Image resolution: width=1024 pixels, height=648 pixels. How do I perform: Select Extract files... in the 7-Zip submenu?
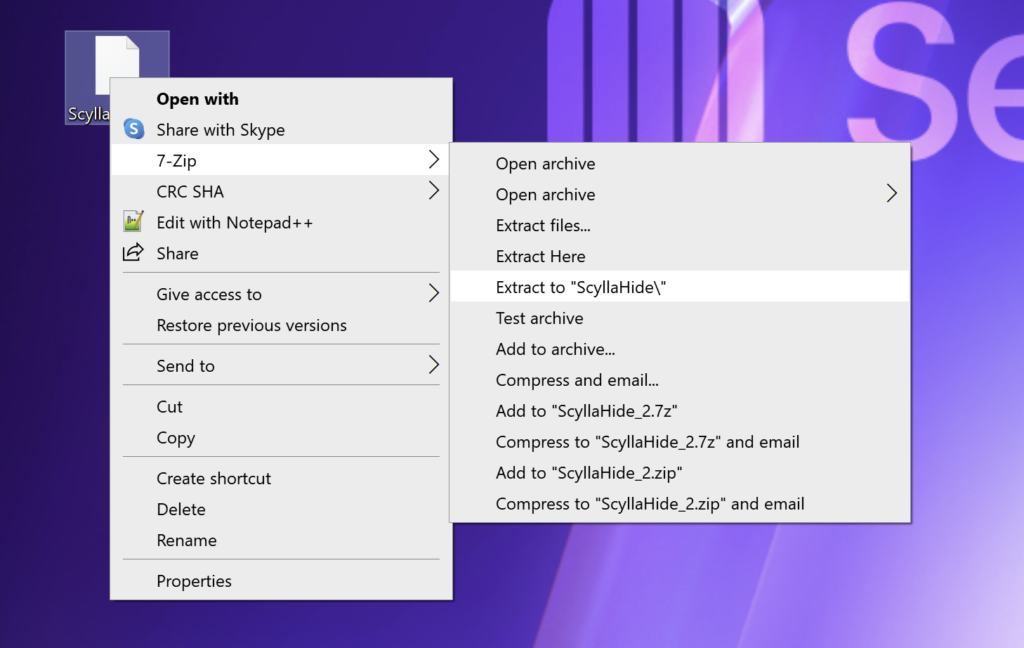pos(543,226)
